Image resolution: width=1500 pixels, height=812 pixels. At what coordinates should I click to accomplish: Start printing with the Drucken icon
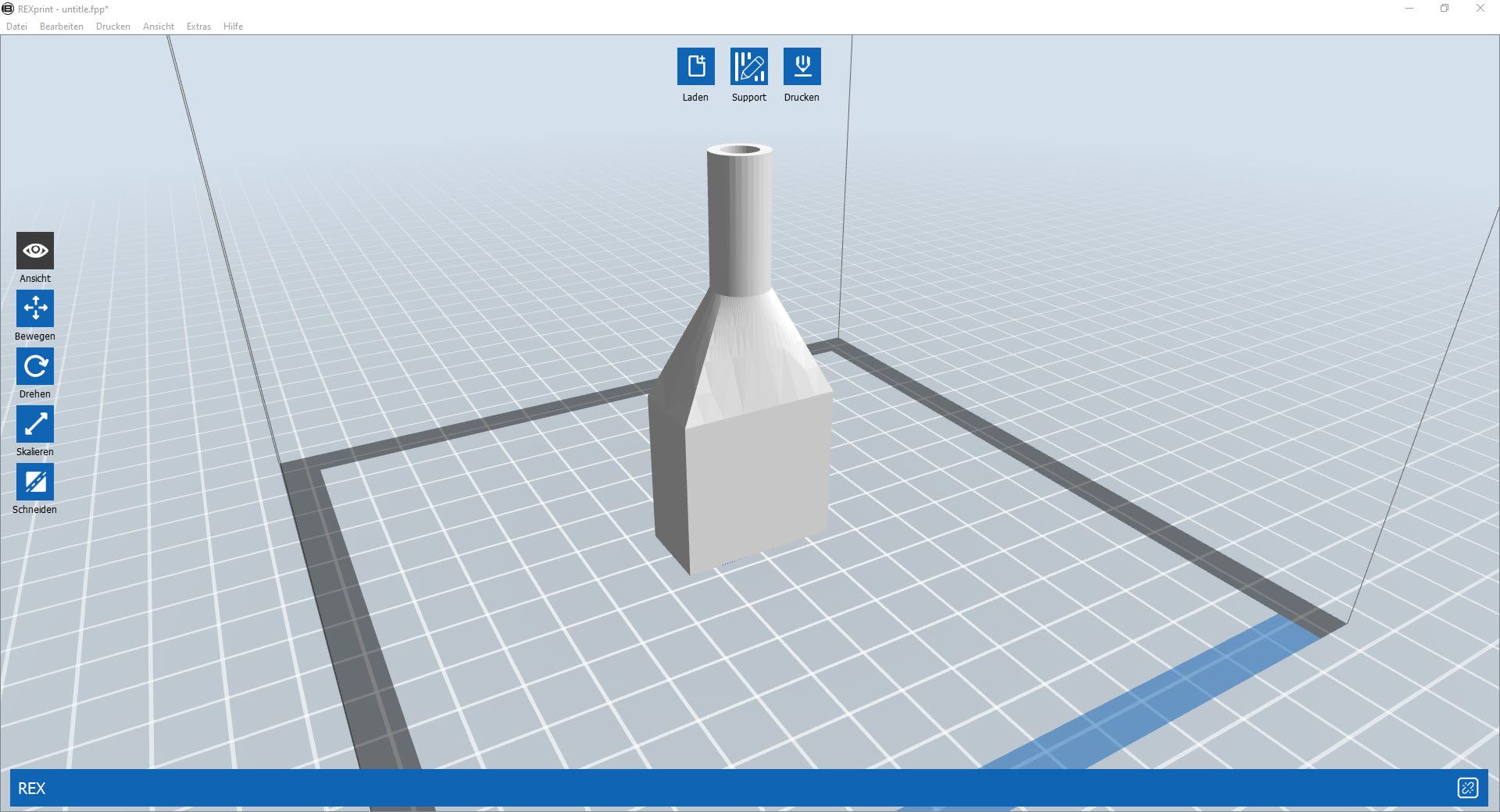(x=802, y=66)
